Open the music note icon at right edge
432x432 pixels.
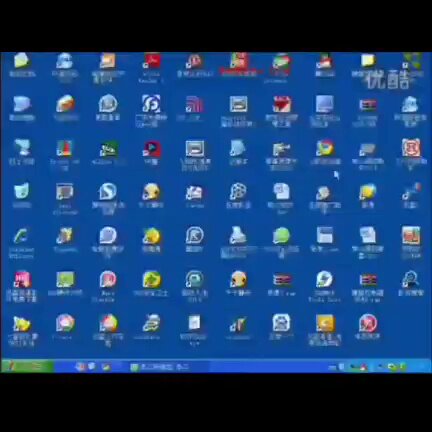[411, 192]
